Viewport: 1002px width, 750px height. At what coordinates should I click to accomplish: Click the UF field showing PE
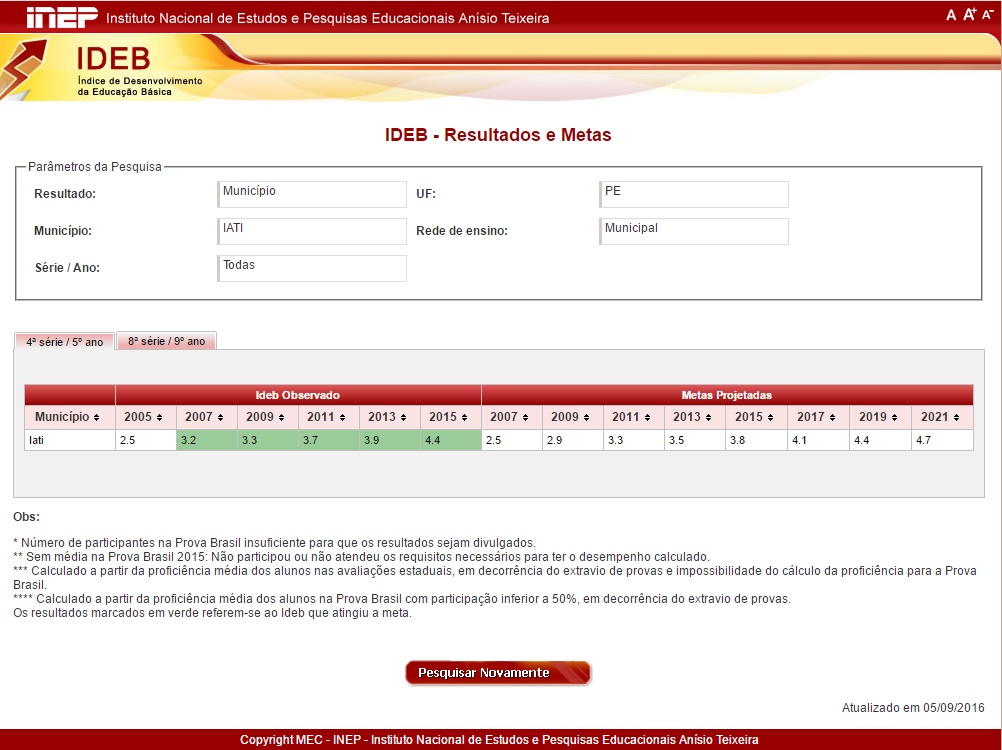[694, 194]
